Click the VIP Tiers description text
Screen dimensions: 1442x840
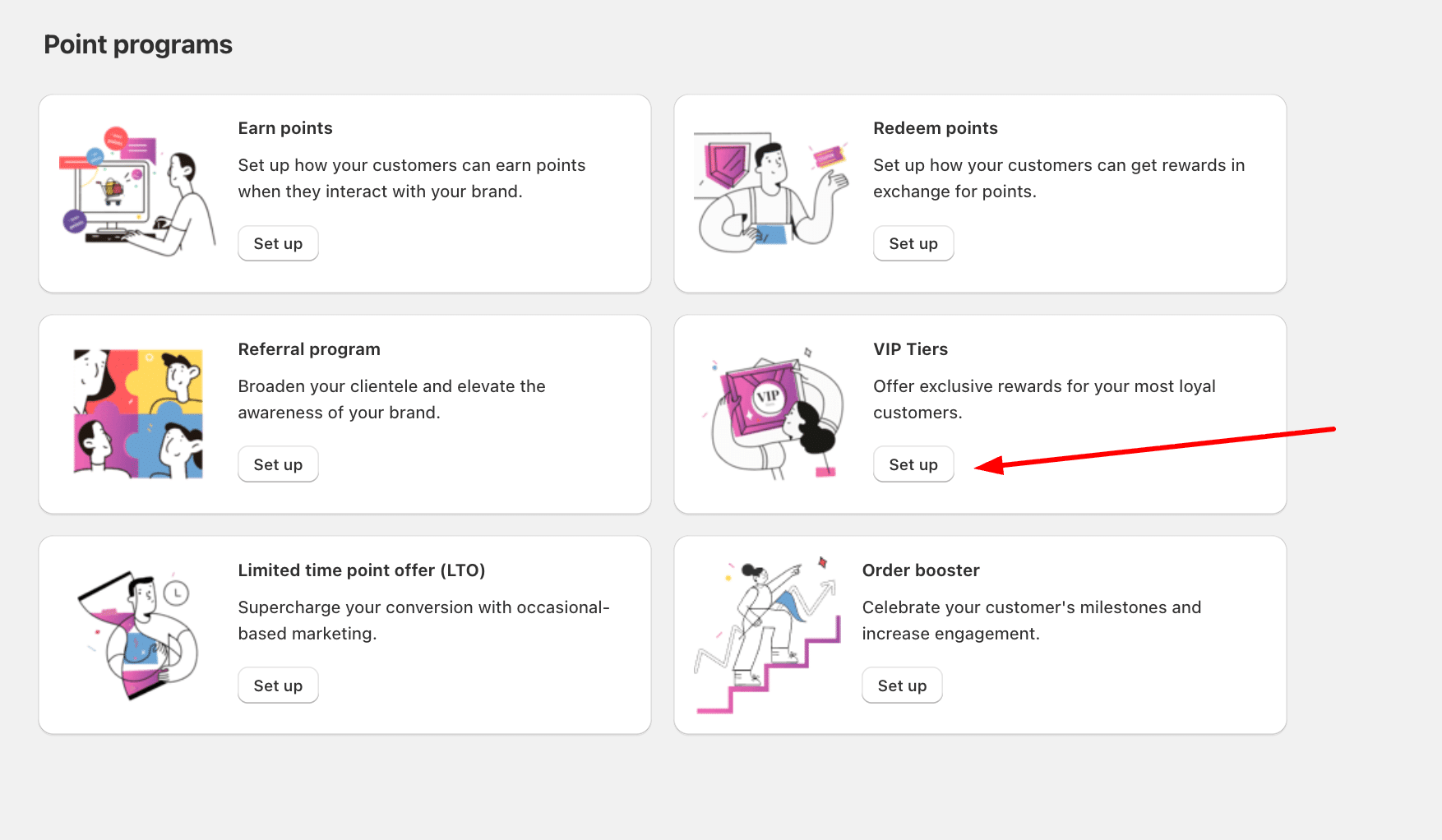[1043, 399]
